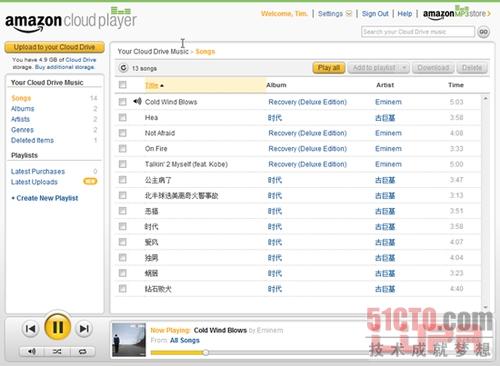This screenshot has height=366, width=500.
Task: Open the Amazon MP3 store logo link
Action: [x=457, y=13]
